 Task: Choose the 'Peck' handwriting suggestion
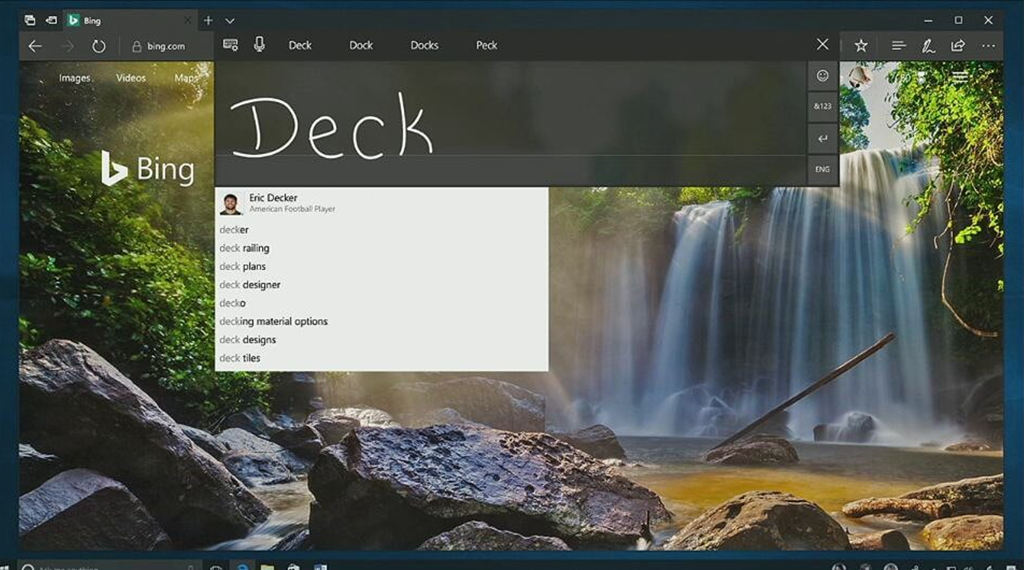487,45
